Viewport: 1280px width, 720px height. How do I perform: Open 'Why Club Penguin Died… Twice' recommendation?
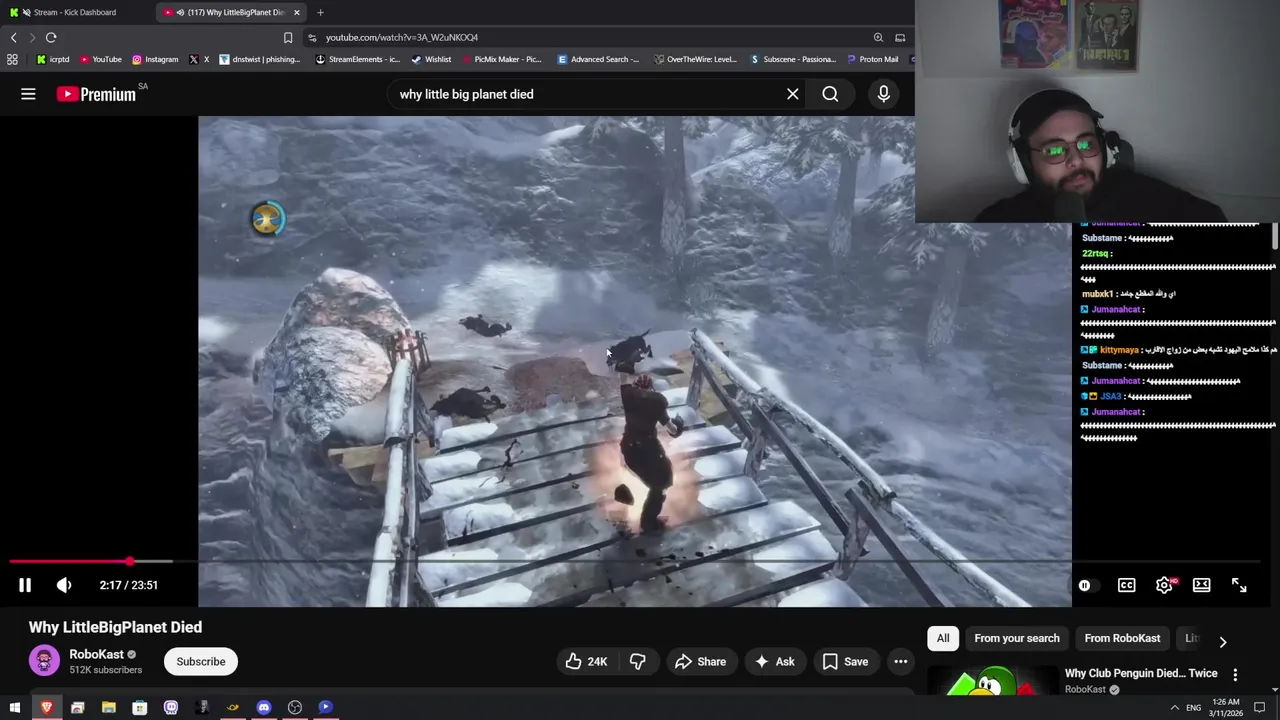1141,674
